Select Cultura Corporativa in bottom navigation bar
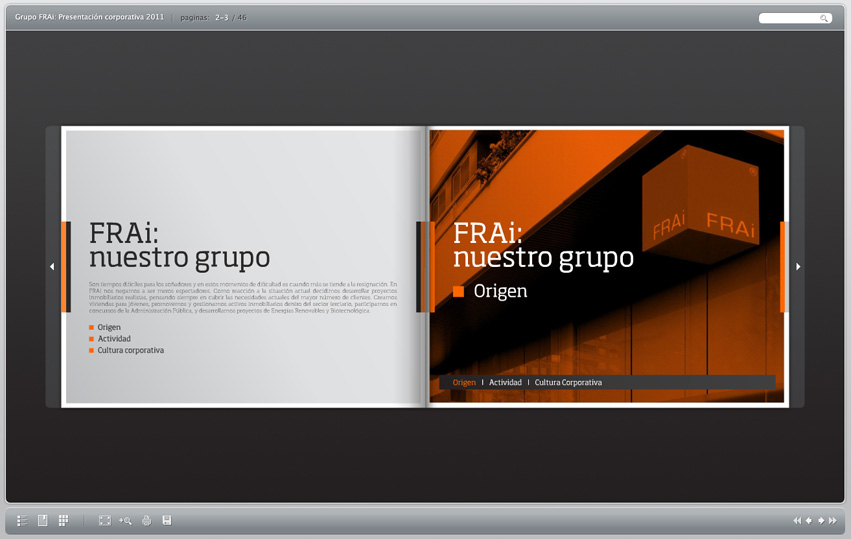 (x=568, y=382)
